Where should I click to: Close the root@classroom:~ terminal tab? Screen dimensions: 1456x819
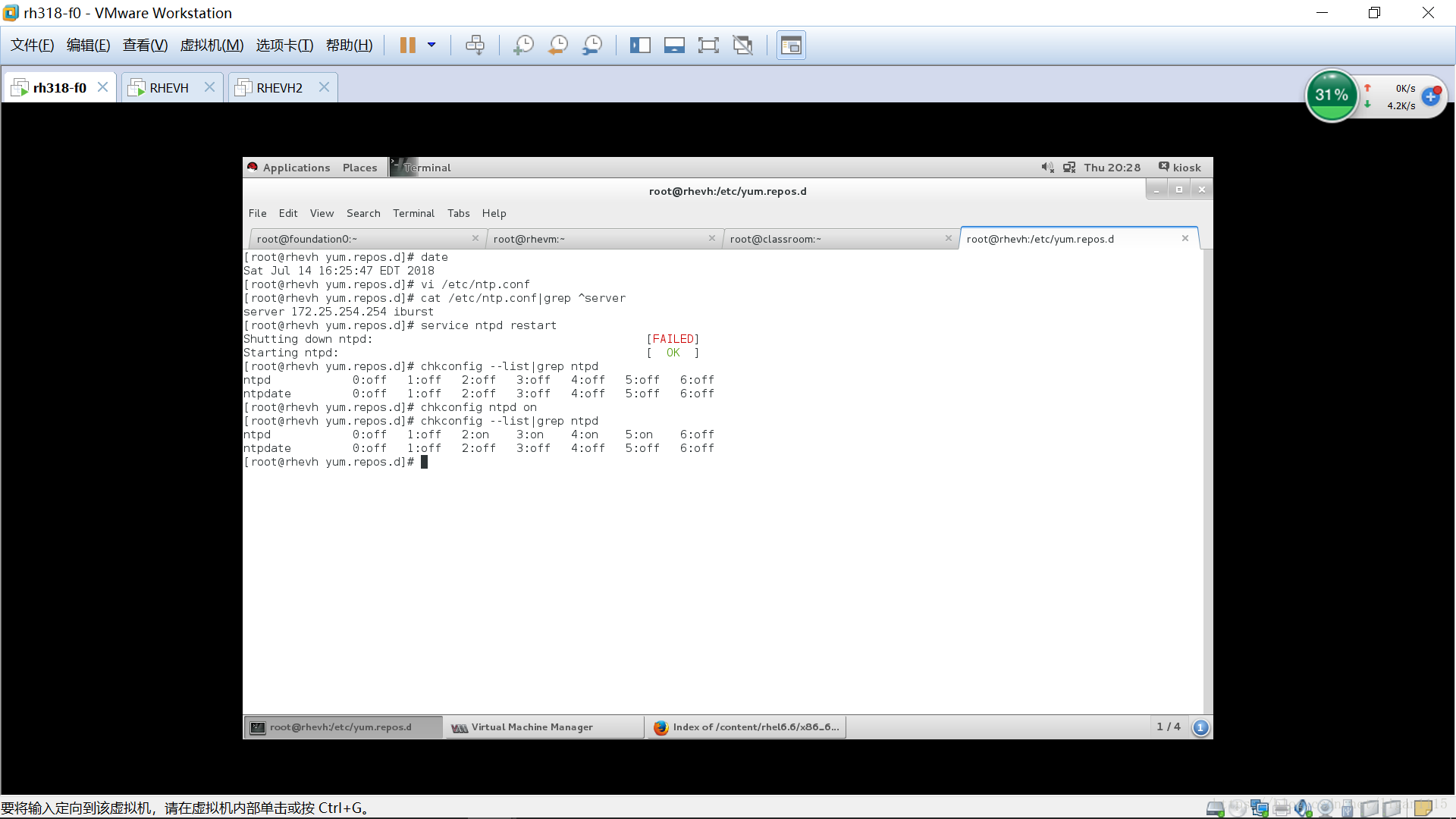click(949, 238)
